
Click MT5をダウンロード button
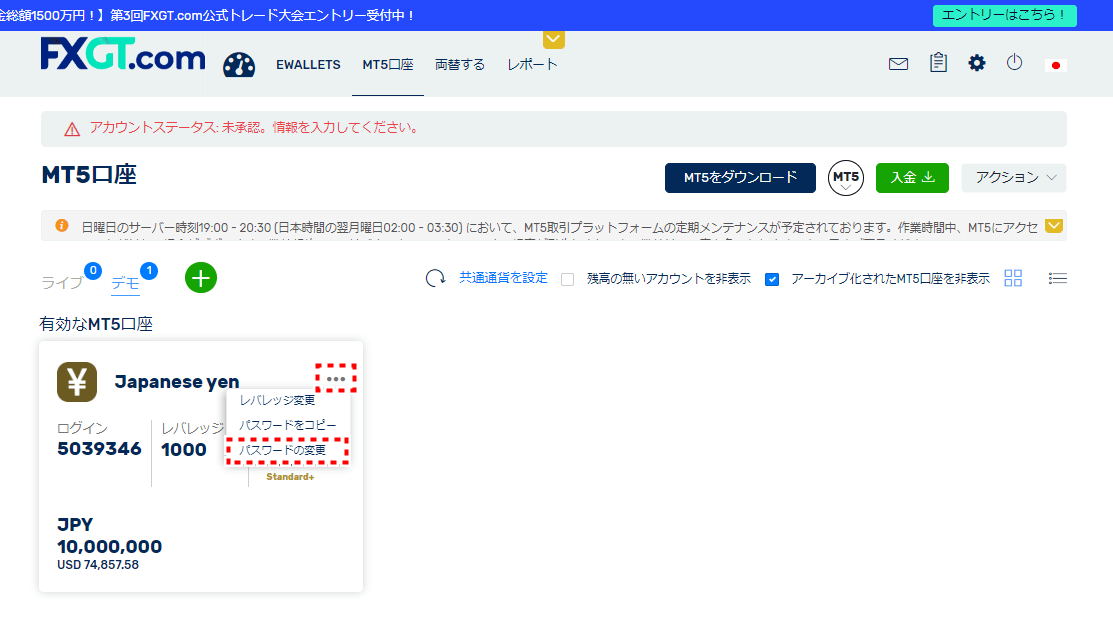tap(740, 177)
